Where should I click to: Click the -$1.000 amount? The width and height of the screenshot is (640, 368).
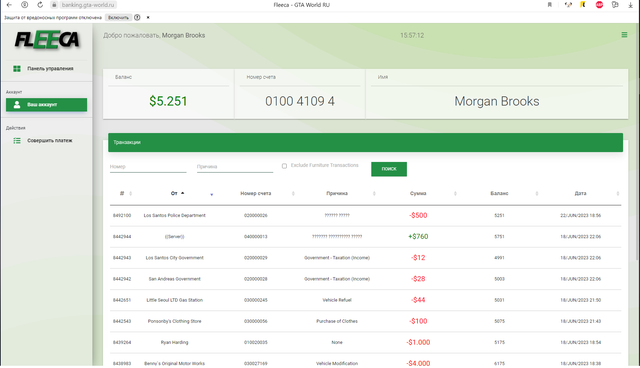pyautogui.click(x=418, y=343)
